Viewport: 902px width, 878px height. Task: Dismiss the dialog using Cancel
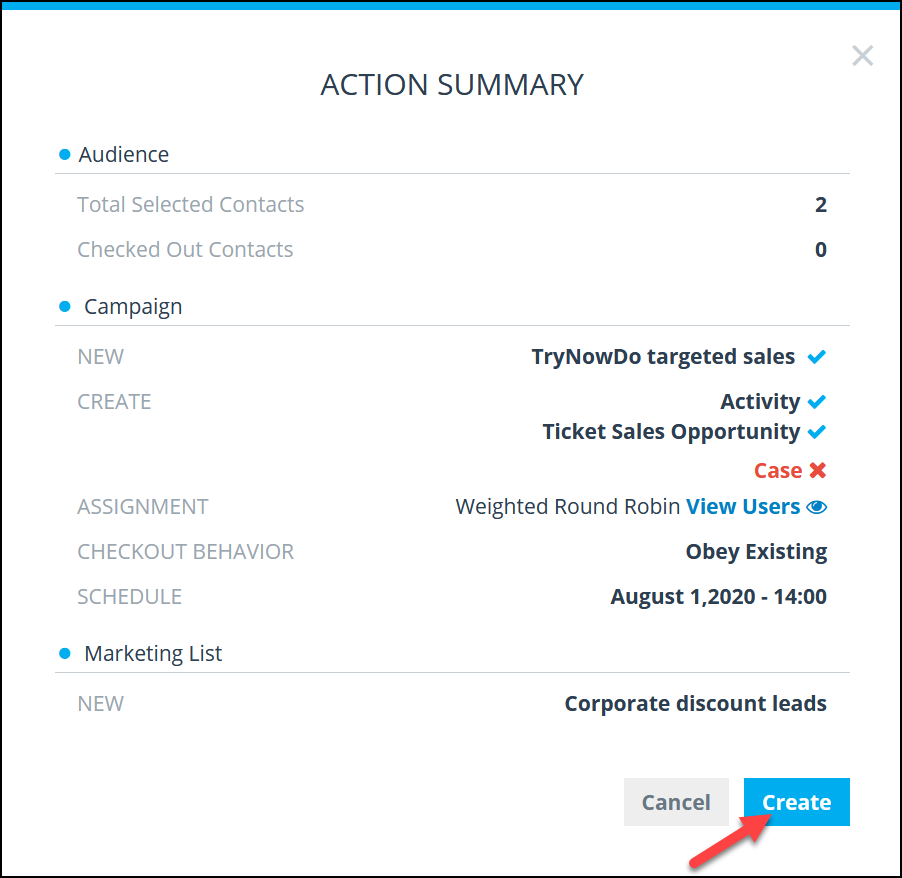click(x=676, y=802)
